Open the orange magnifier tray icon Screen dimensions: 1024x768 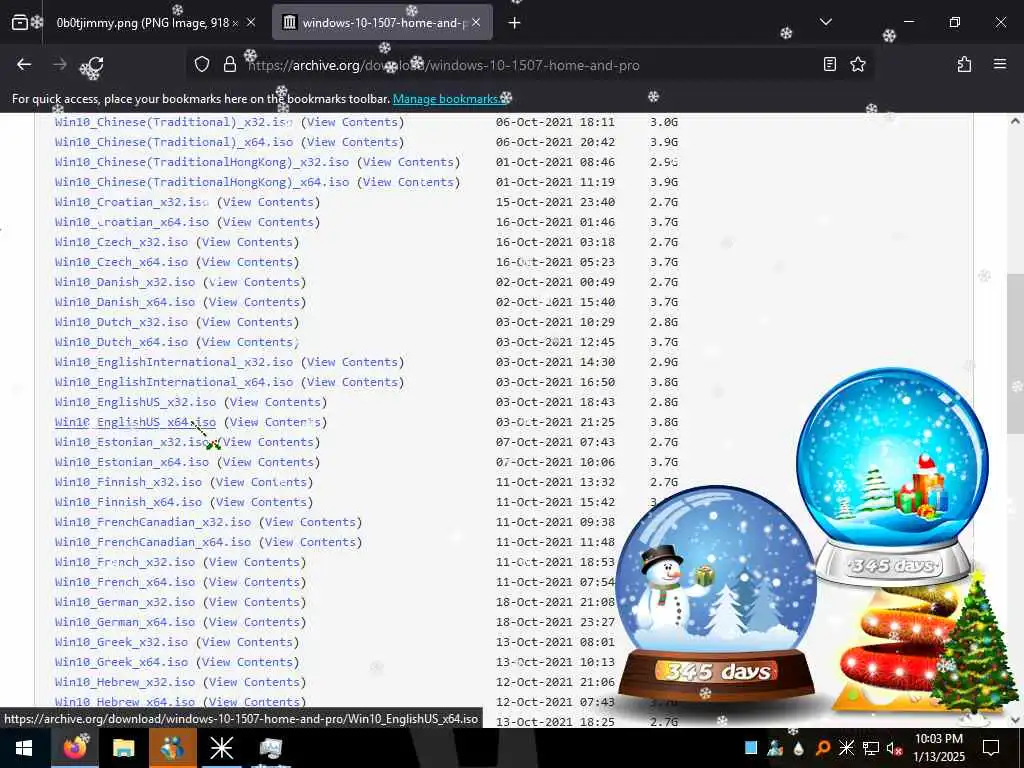coord(822,748)
